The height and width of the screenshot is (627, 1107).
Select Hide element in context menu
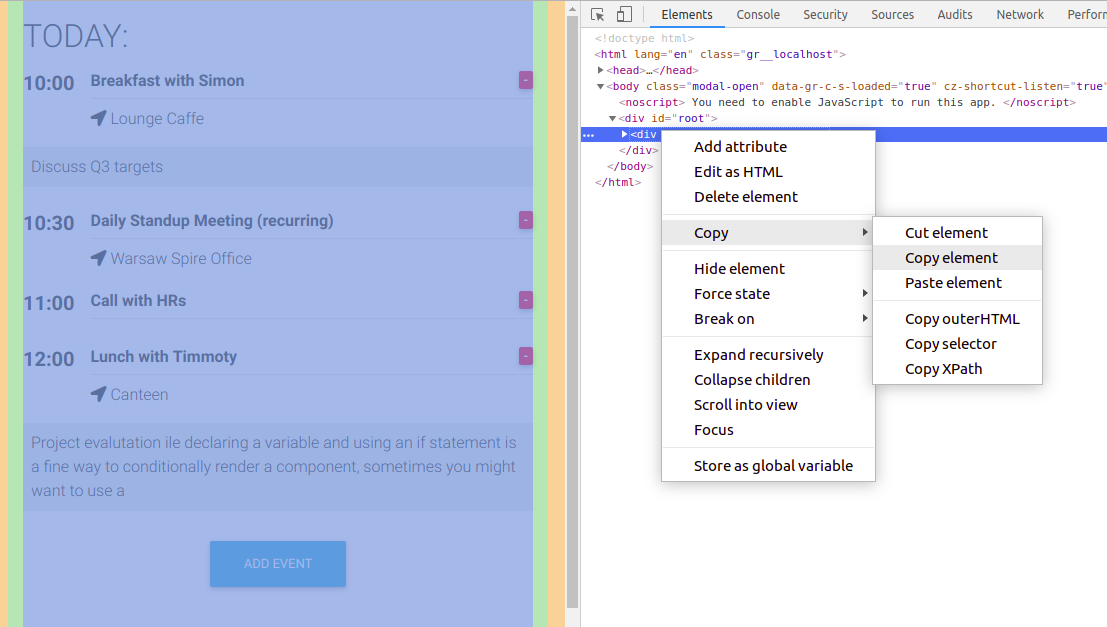pyautogui.click(x=768, y=268)
